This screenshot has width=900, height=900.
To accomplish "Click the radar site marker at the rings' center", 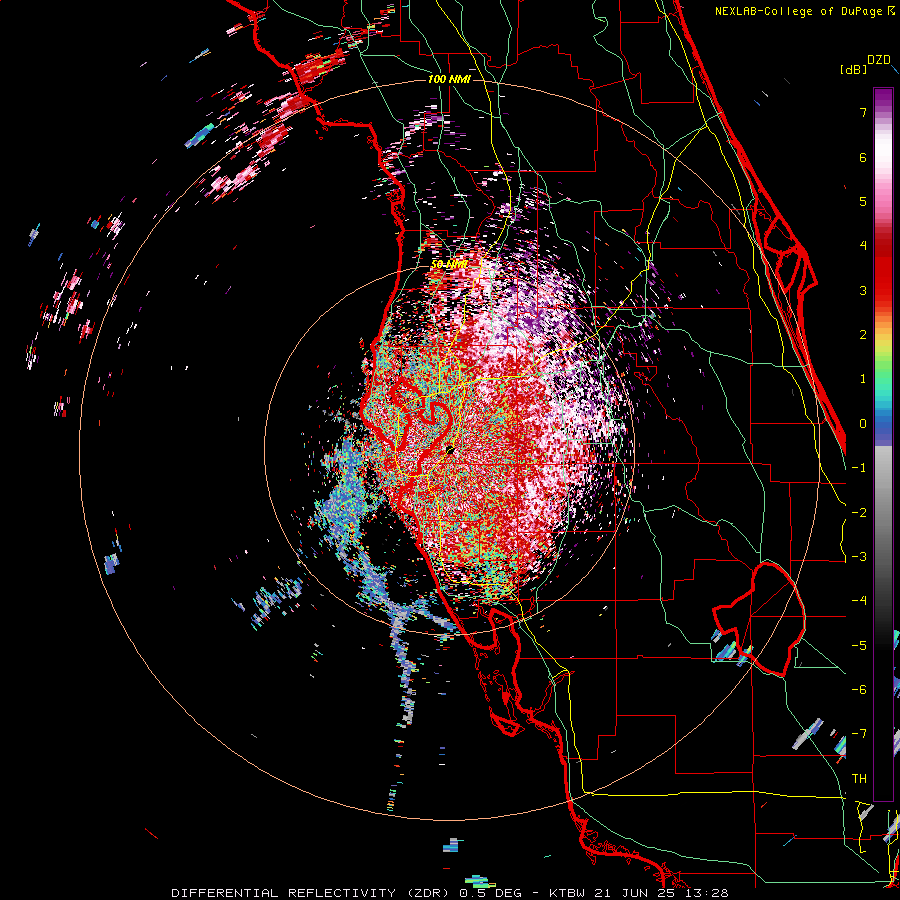I will point(450,451).
